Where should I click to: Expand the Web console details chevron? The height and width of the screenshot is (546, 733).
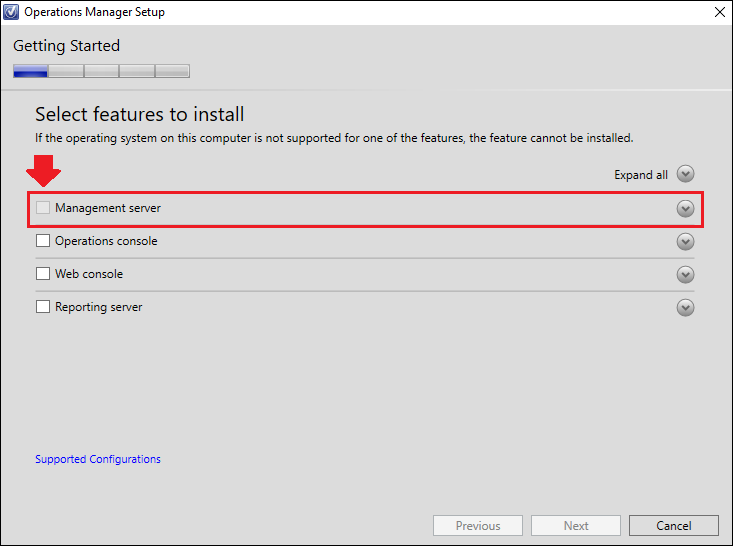tap(685, 275)
